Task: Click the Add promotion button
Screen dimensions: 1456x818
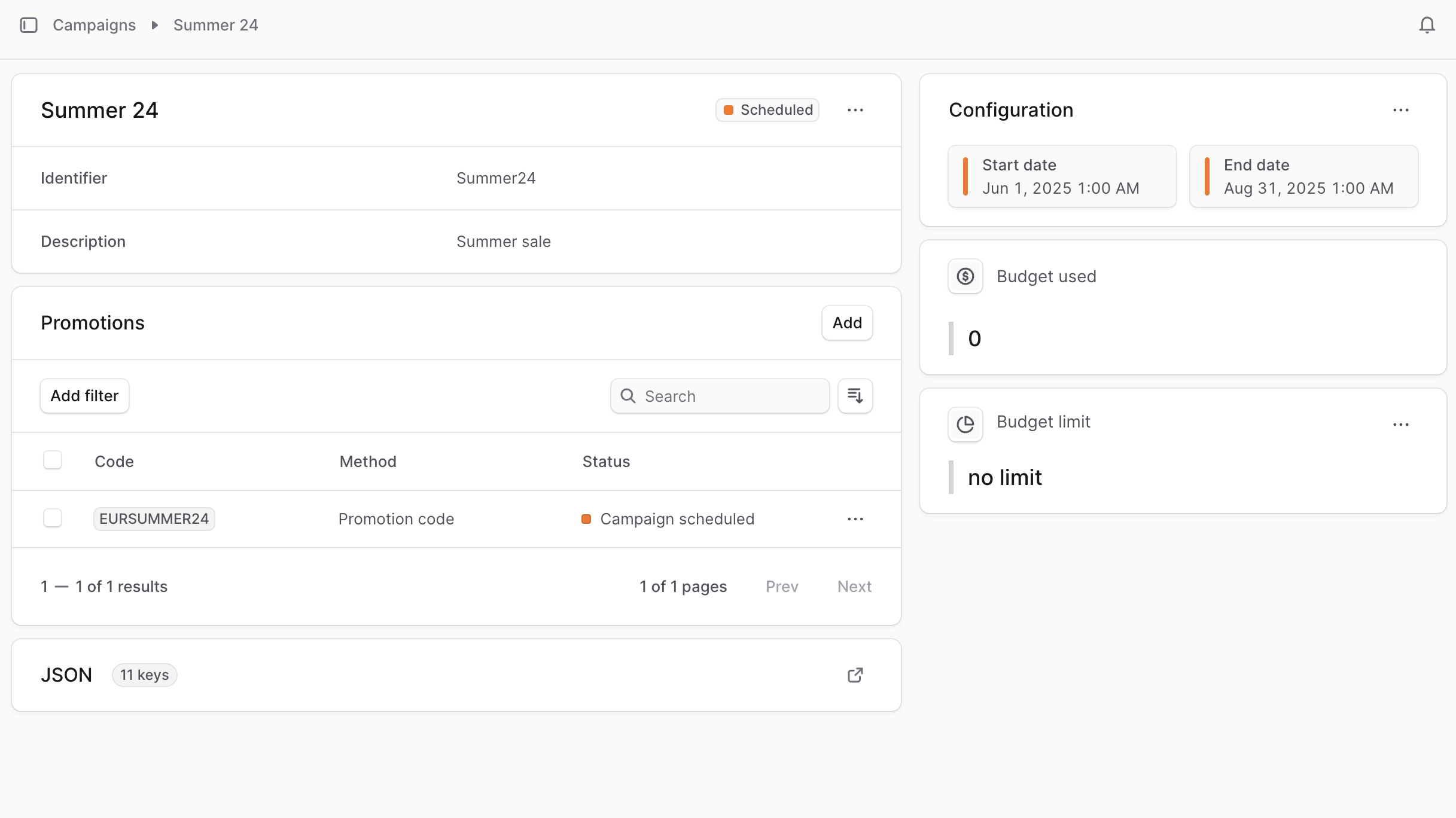Action: (x=846, y=323)
